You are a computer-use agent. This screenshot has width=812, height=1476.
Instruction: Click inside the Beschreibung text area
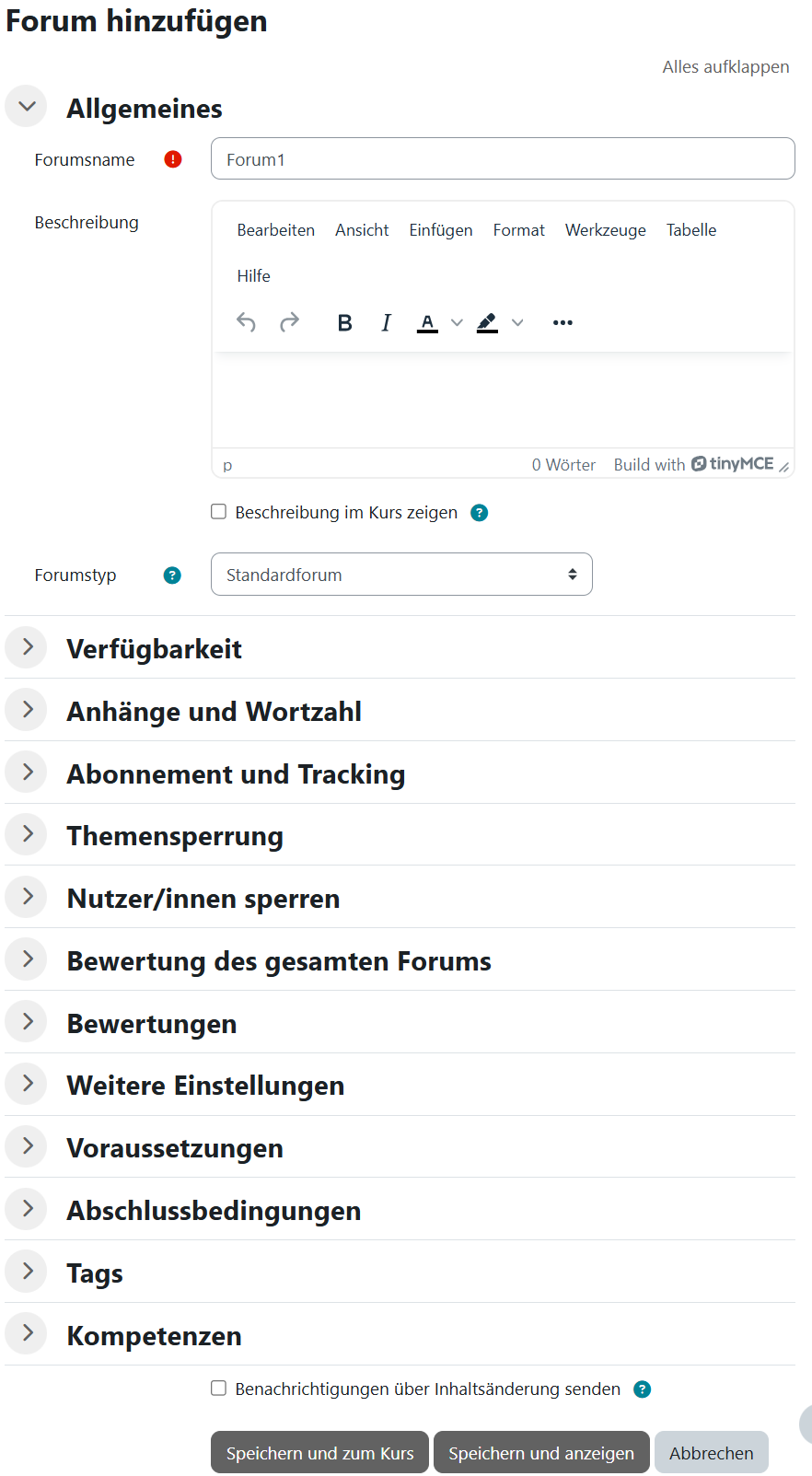pos(503,401)
